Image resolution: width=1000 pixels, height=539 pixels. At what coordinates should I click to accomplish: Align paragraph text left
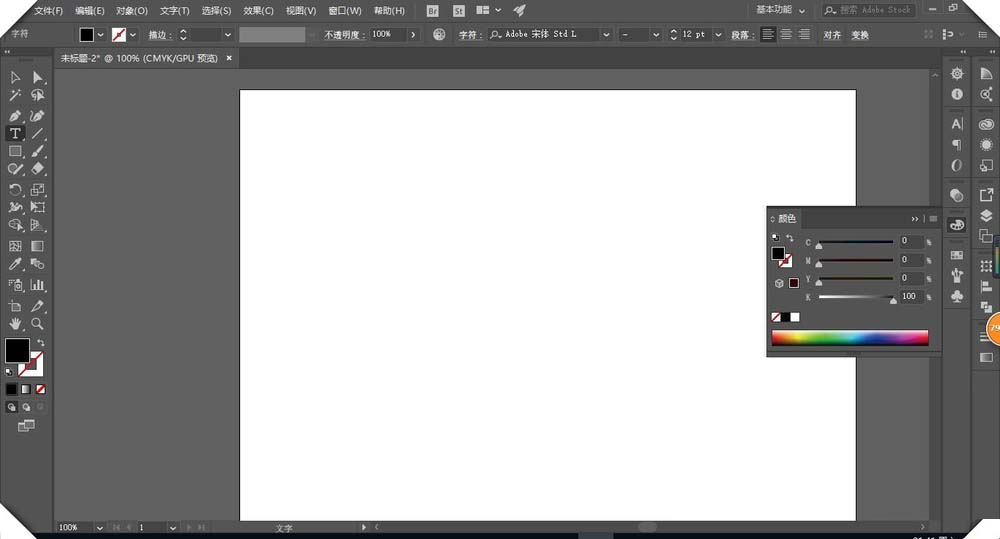768,34
